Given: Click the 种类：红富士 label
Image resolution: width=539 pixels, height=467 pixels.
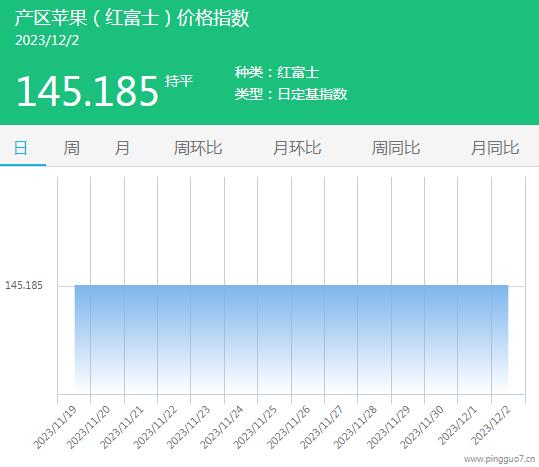Looking at the screenshot, I should pyautogui.click(x=277, y=73).
